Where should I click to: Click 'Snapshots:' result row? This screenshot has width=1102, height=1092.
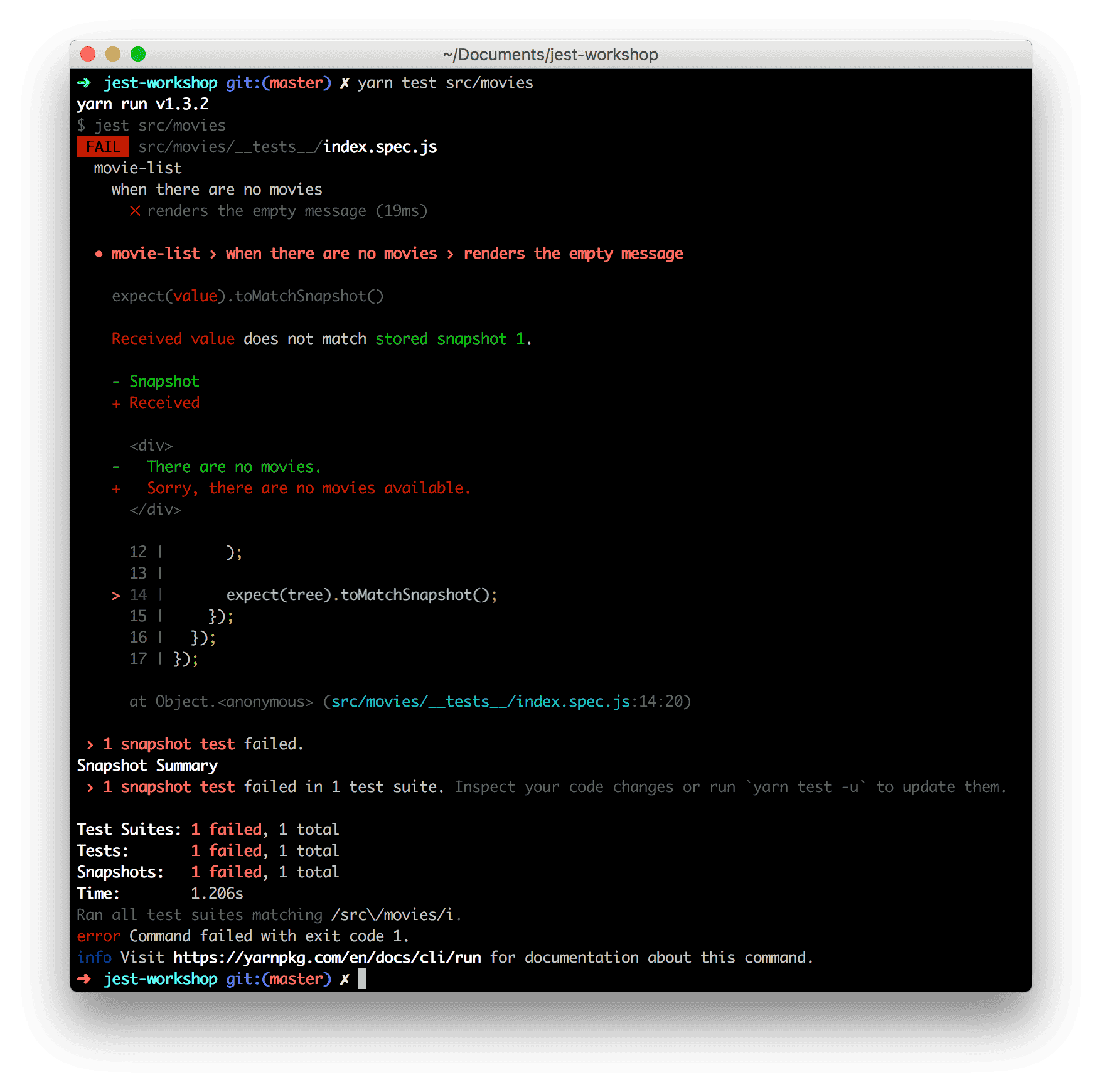click(208, 872)
